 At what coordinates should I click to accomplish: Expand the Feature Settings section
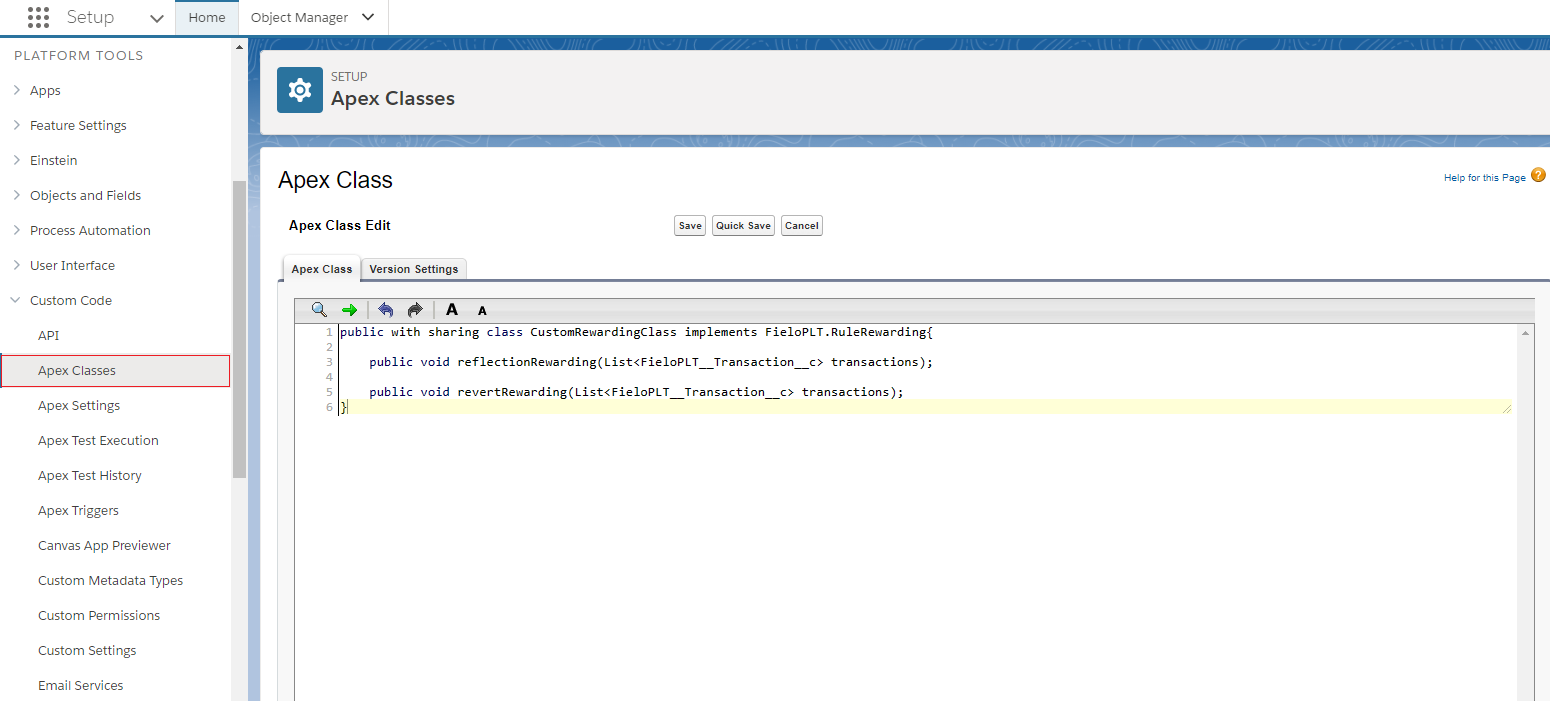click(17, 125)
